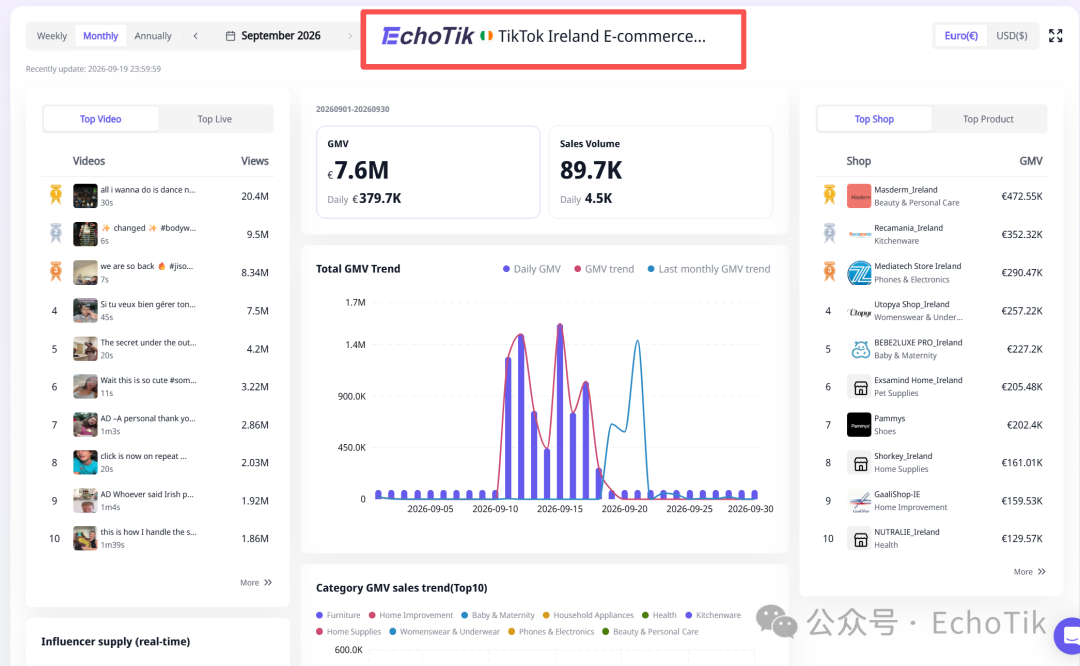Select the Top Video tab
This screenshot has height=666, width=1080.
(101, 119)
